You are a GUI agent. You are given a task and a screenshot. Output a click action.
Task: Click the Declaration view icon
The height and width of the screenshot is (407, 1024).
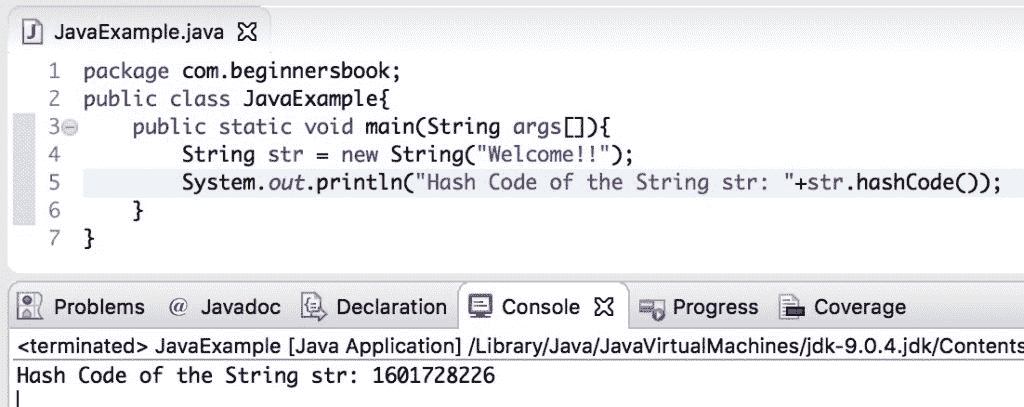pos(314,306)
